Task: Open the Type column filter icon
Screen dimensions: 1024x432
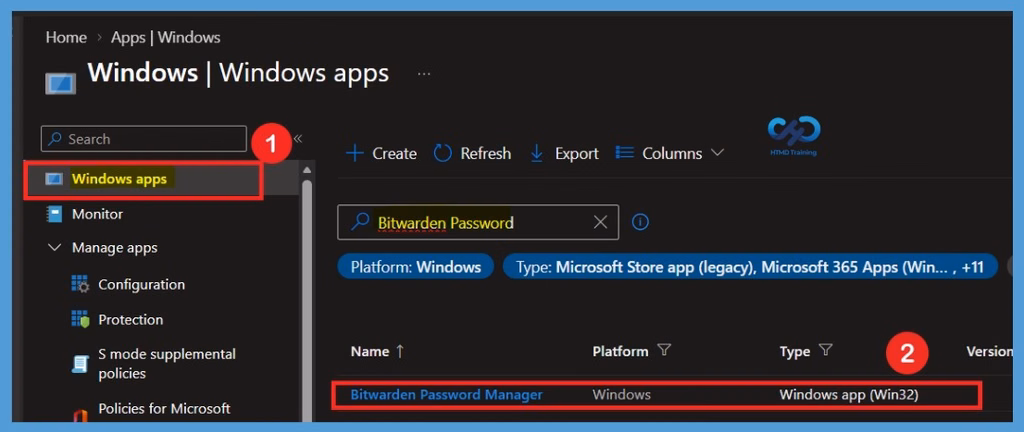Action: [x=825, y=350]
